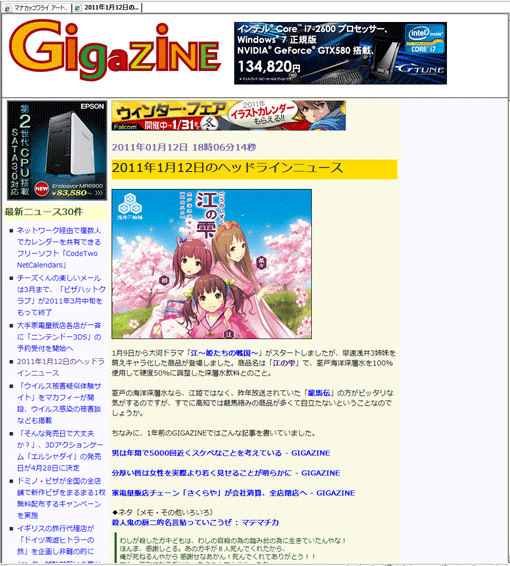
Task: Click the GIGAZINE logo
Action: pyautogui.click(x=114, y=50)
